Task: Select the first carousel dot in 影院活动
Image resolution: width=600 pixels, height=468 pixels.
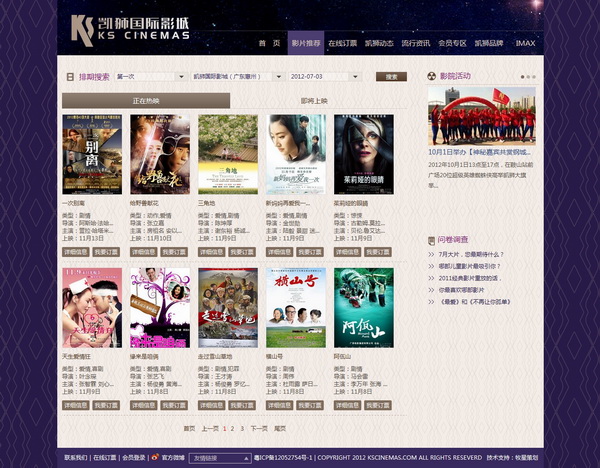Action: tap(523, 77)
